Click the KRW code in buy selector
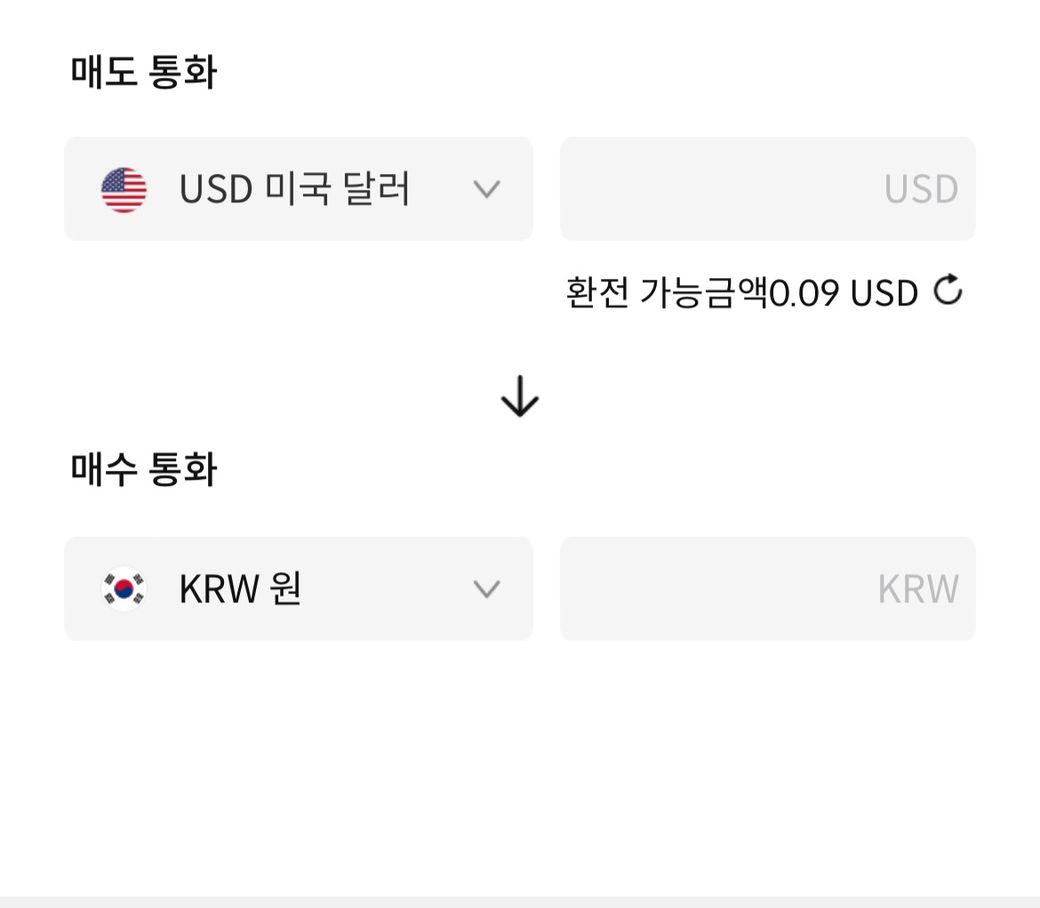1040x908 pixels. tap(219, 589)
